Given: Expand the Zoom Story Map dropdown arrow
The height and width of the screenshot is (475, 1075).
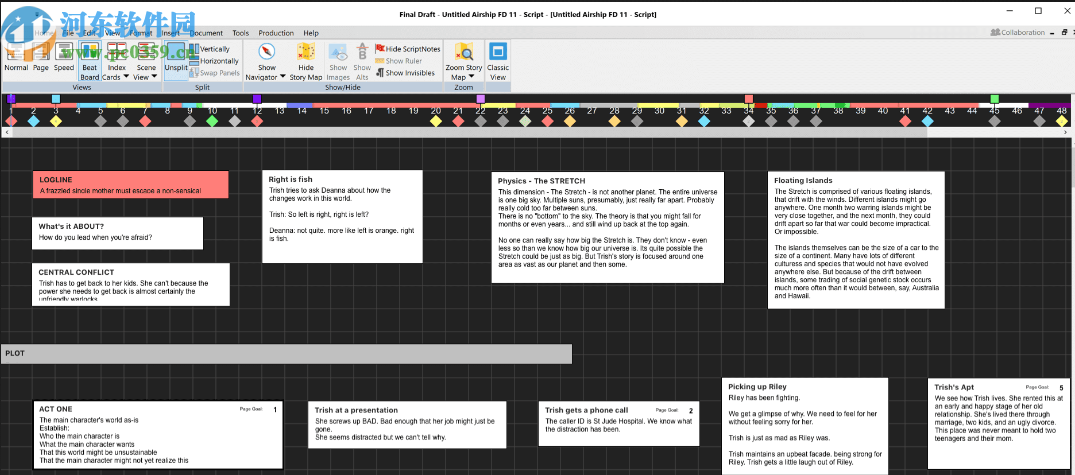Looking at the screenshot, I should pyautogui.click(x=472, y=77).
